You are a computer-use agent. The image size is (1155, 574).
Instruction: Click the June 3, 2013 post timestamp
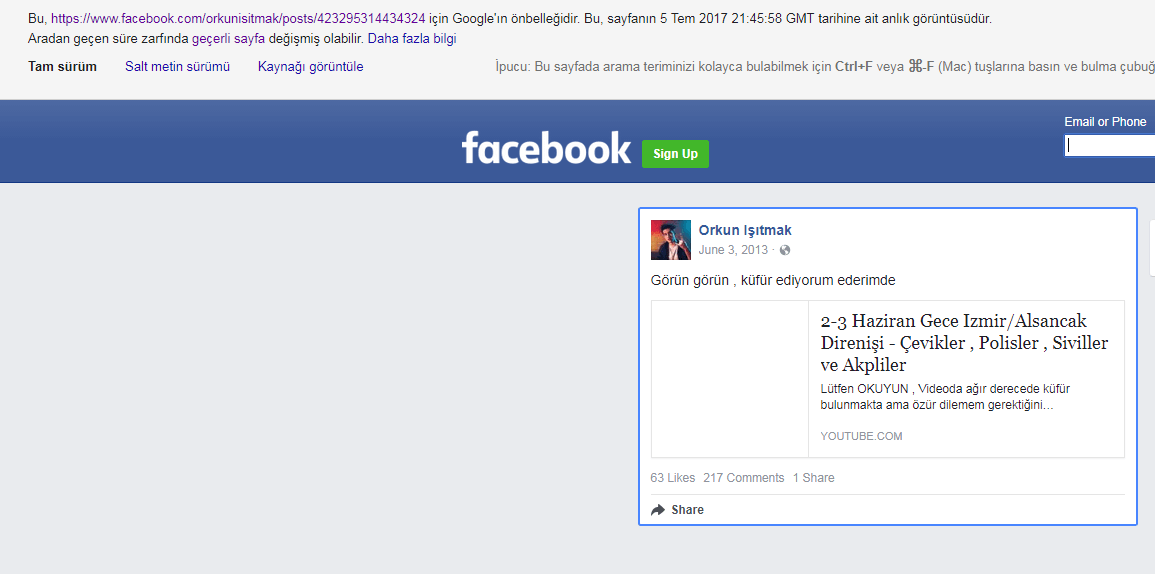[733, 250]
